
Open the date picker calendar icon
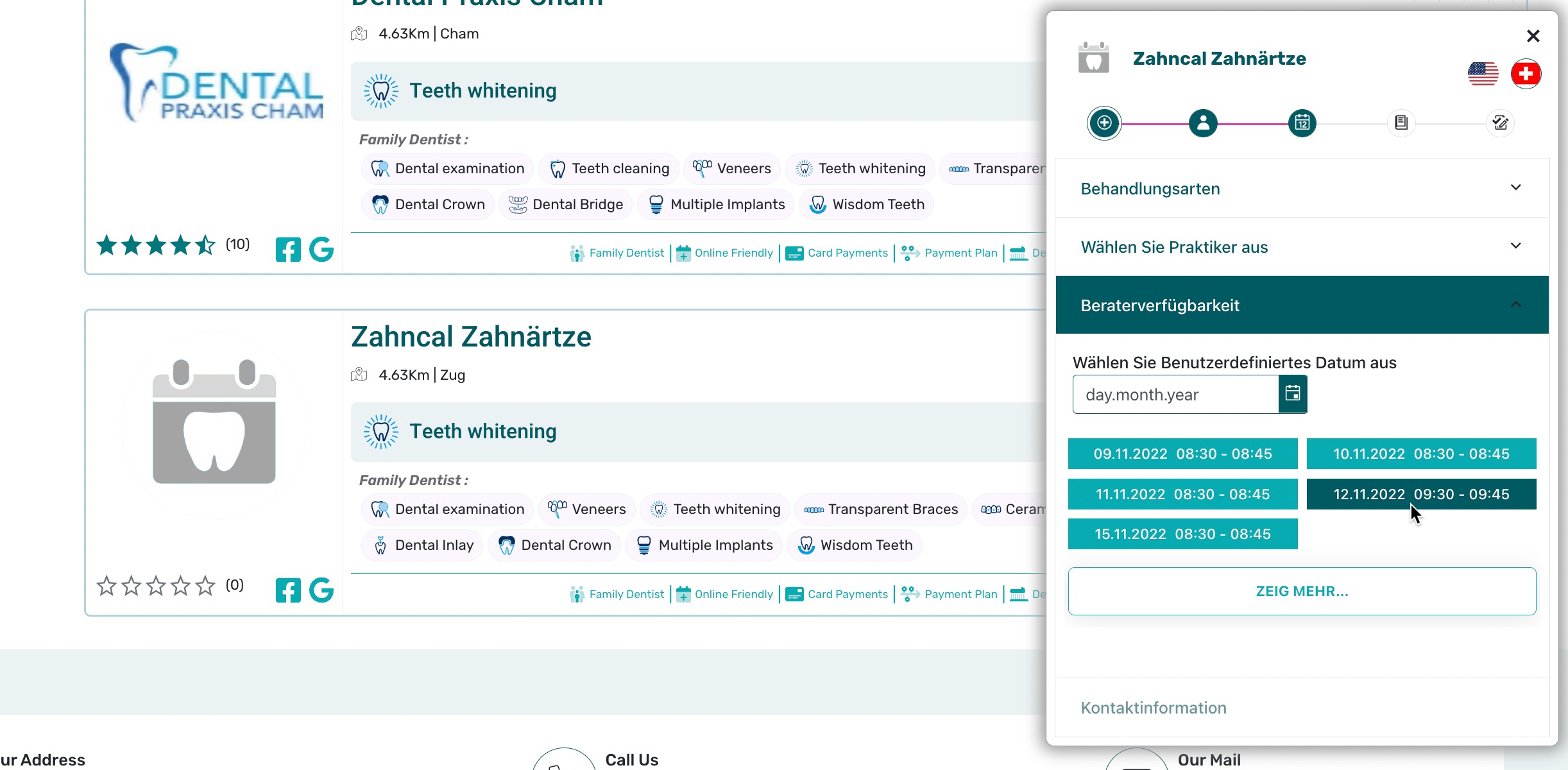click(x=1293, y=394)
